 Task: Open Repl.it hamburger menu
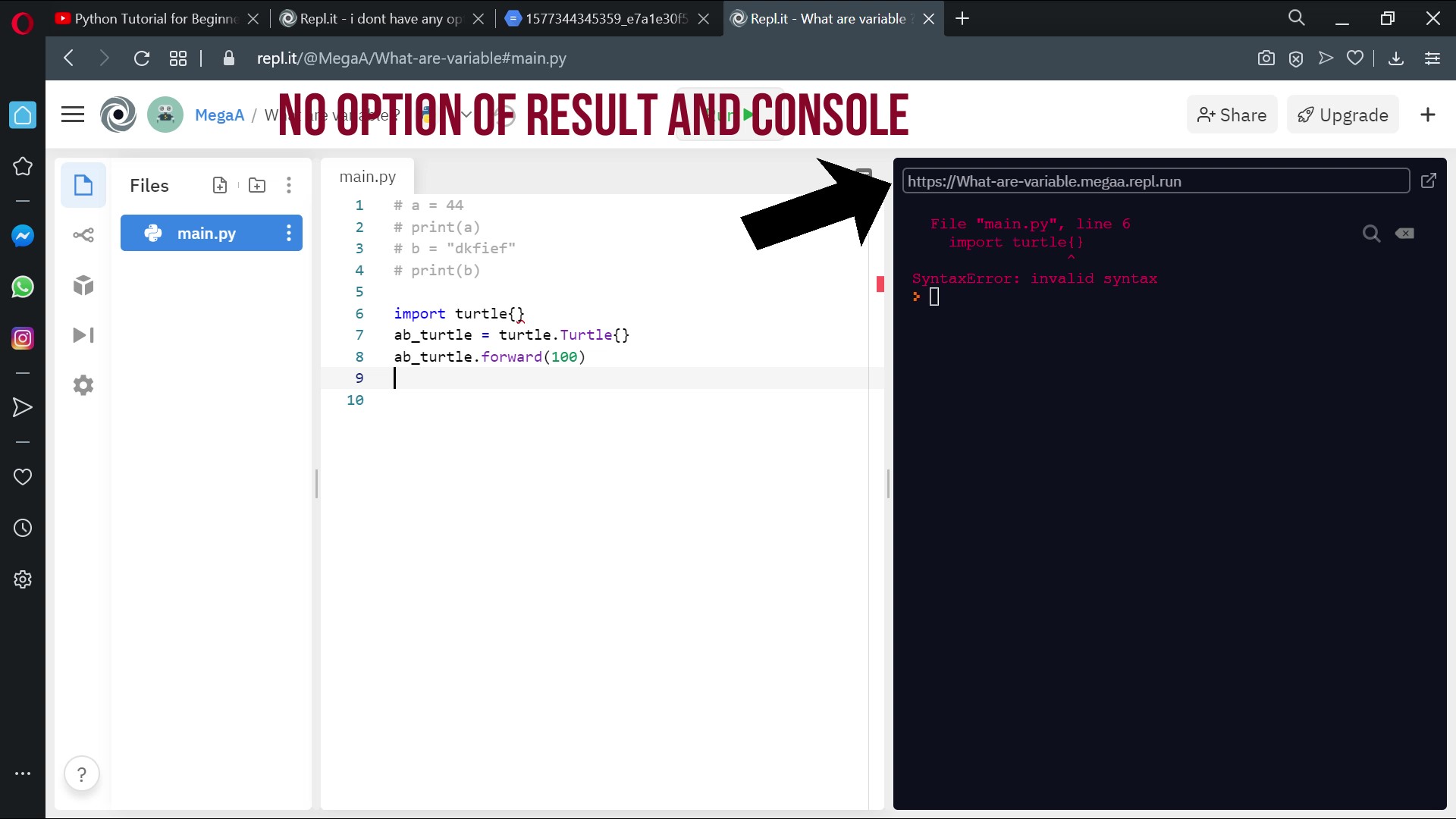(x=73, y=115)
